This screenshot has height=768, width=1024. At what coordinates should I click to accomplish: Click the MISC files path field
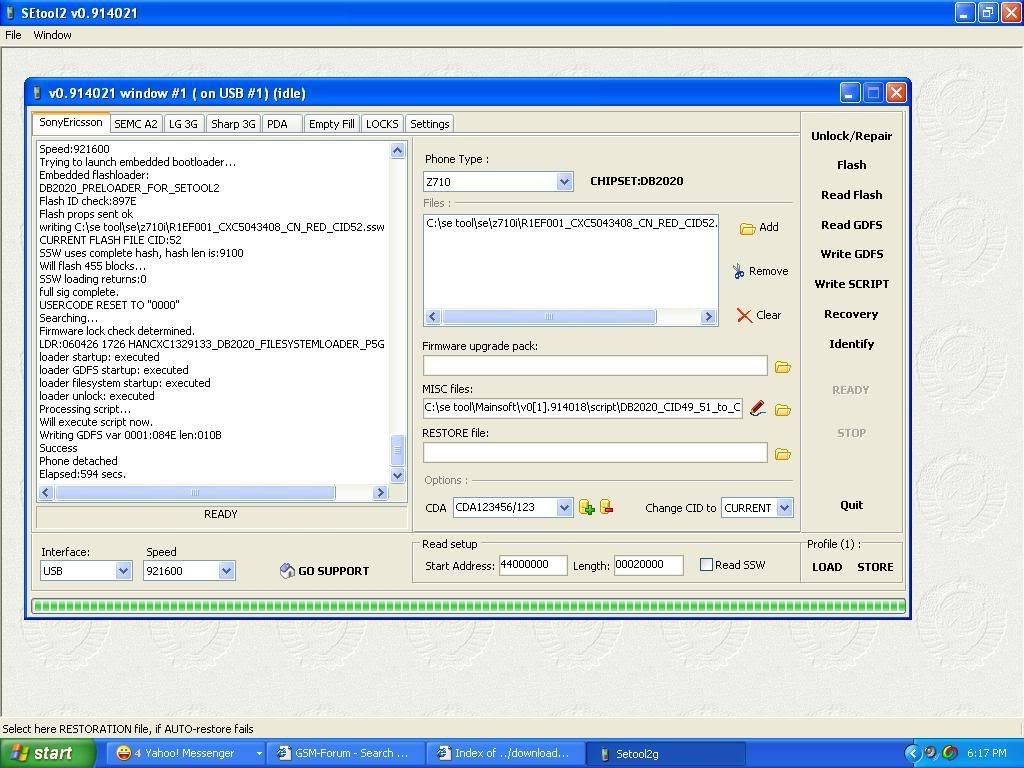[583, 408]
